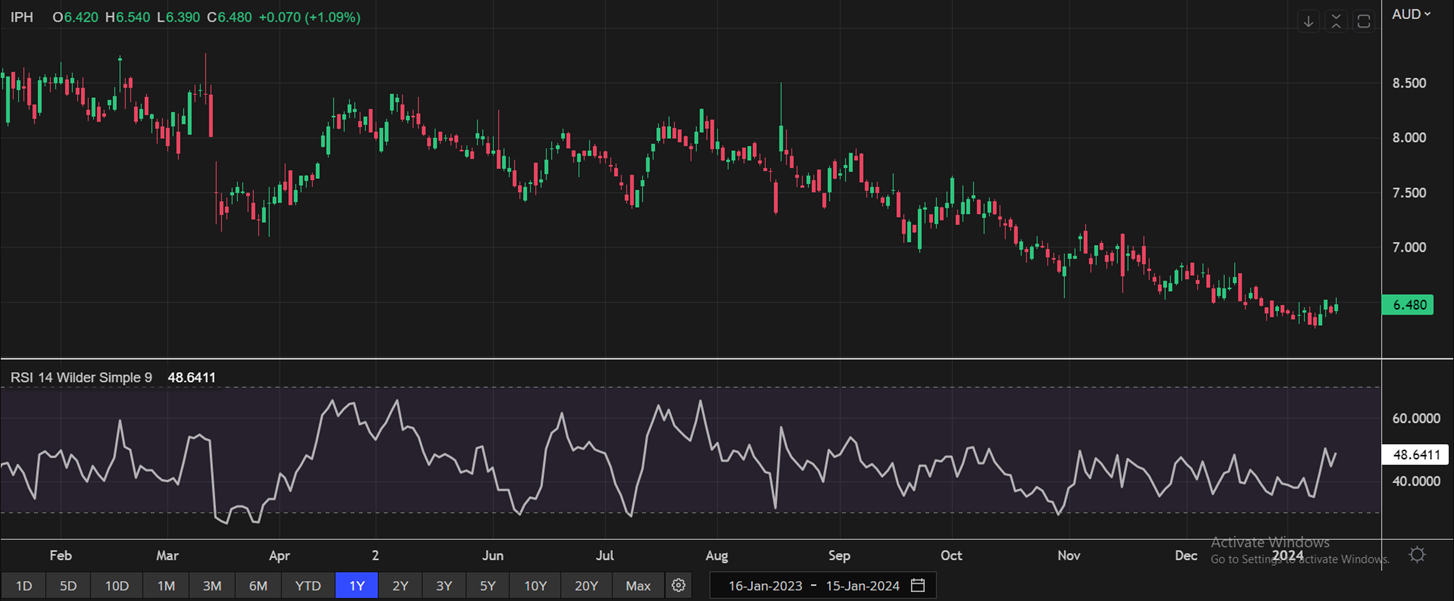
Task: Click end date 15-Jan-2024 field
Action: coord(862,585)
